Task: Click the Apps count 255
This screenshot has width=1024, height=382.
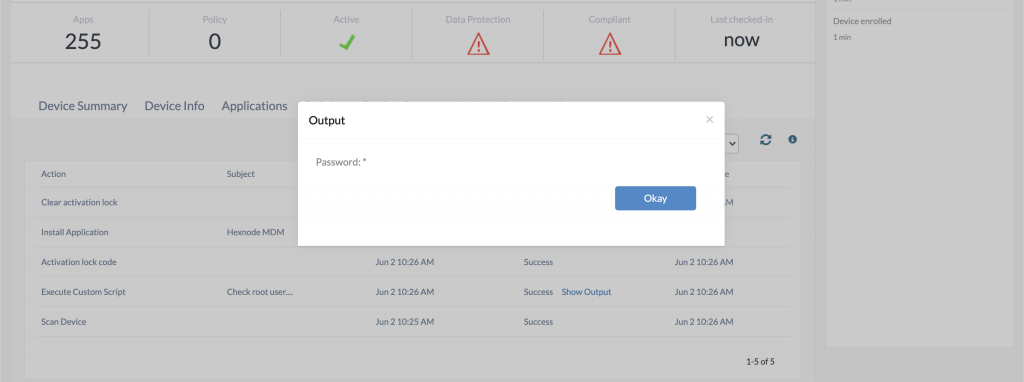Action: point(83,42)
